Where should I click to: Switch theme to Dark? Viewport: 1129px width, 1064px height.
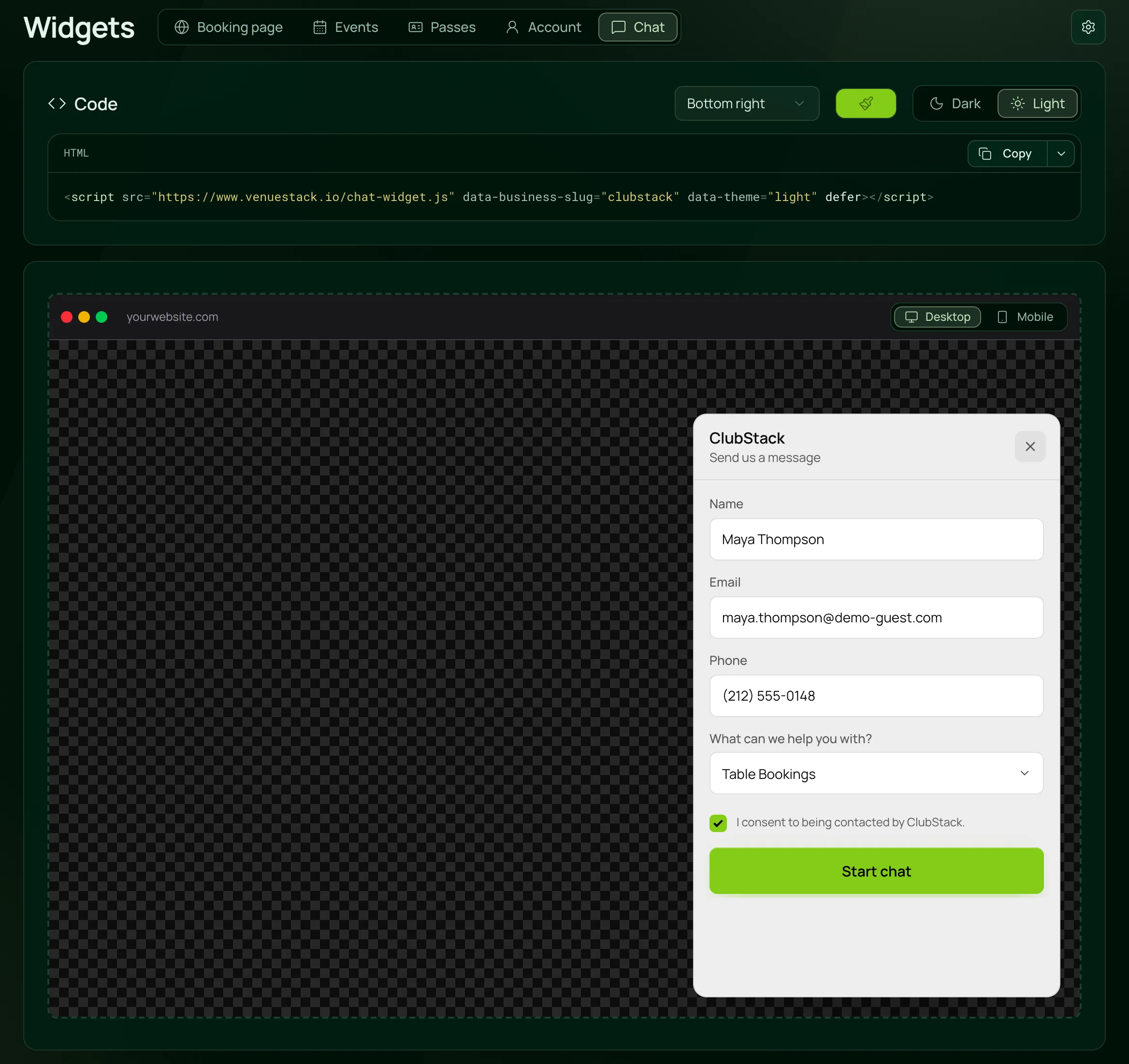pos(955,103)
